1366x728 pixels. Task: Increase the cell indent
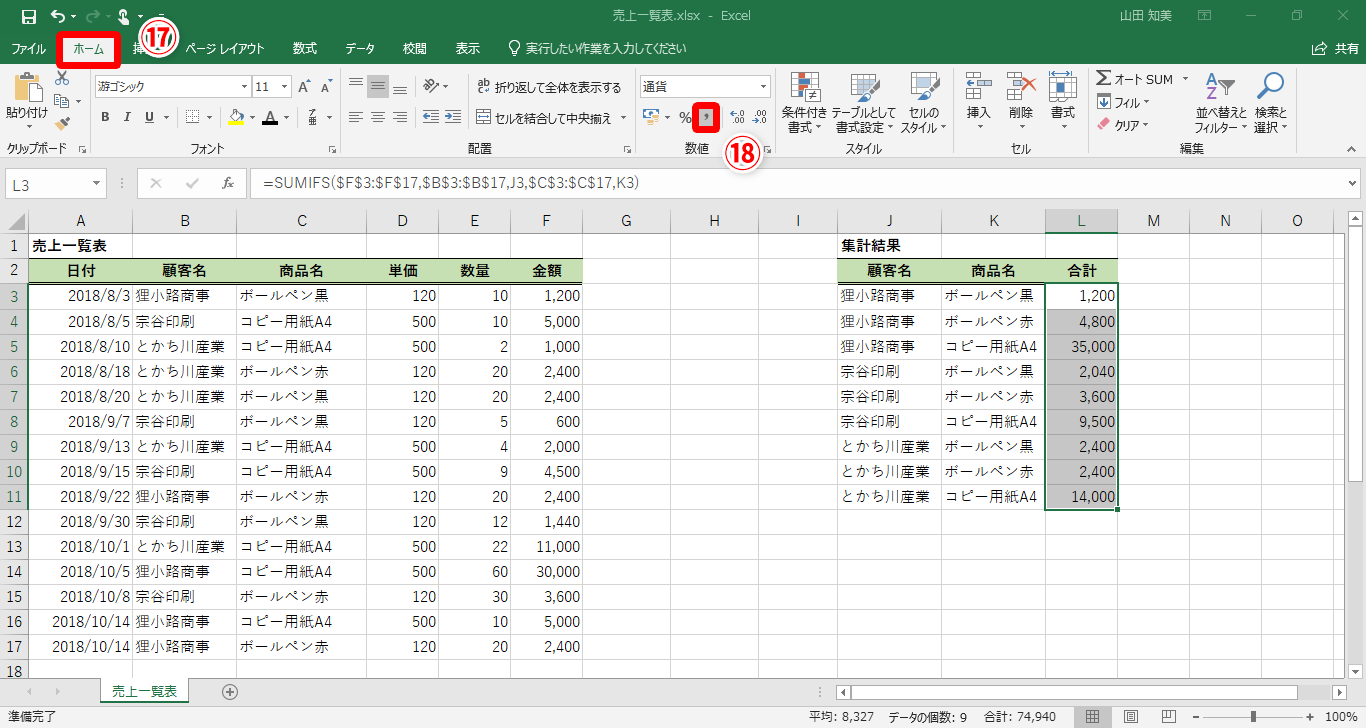453,117
